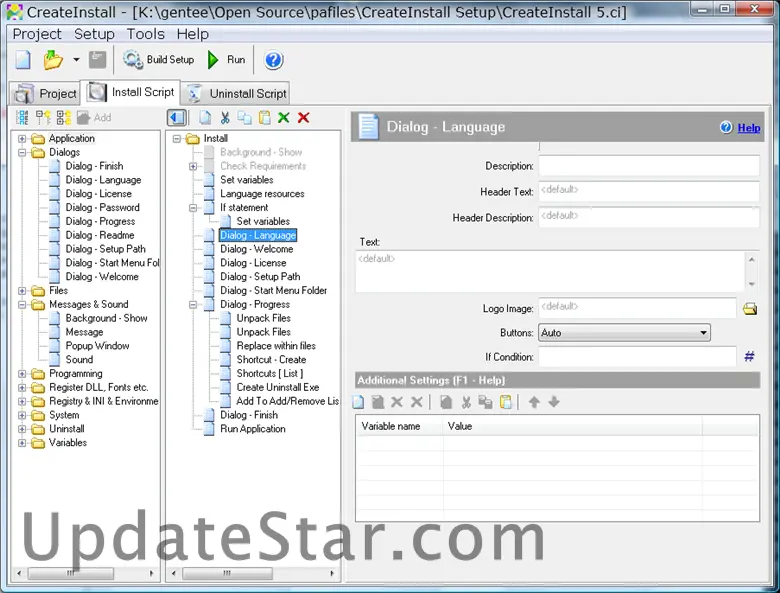This screenshot has height=593, width=780.
Task: Open the Project menu
Action: (37, 34)
